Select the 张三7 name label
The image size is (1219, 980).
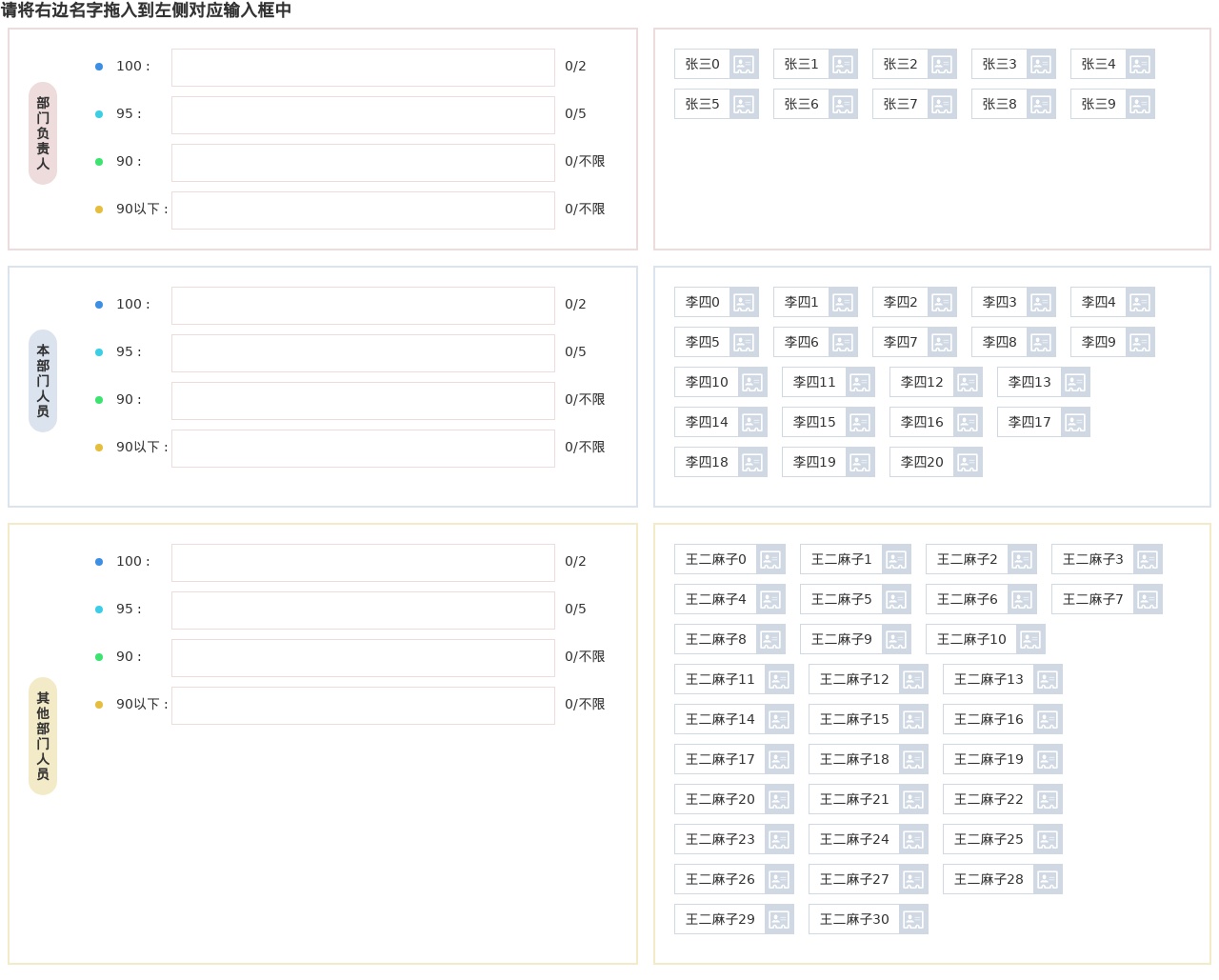click(900, 105)
